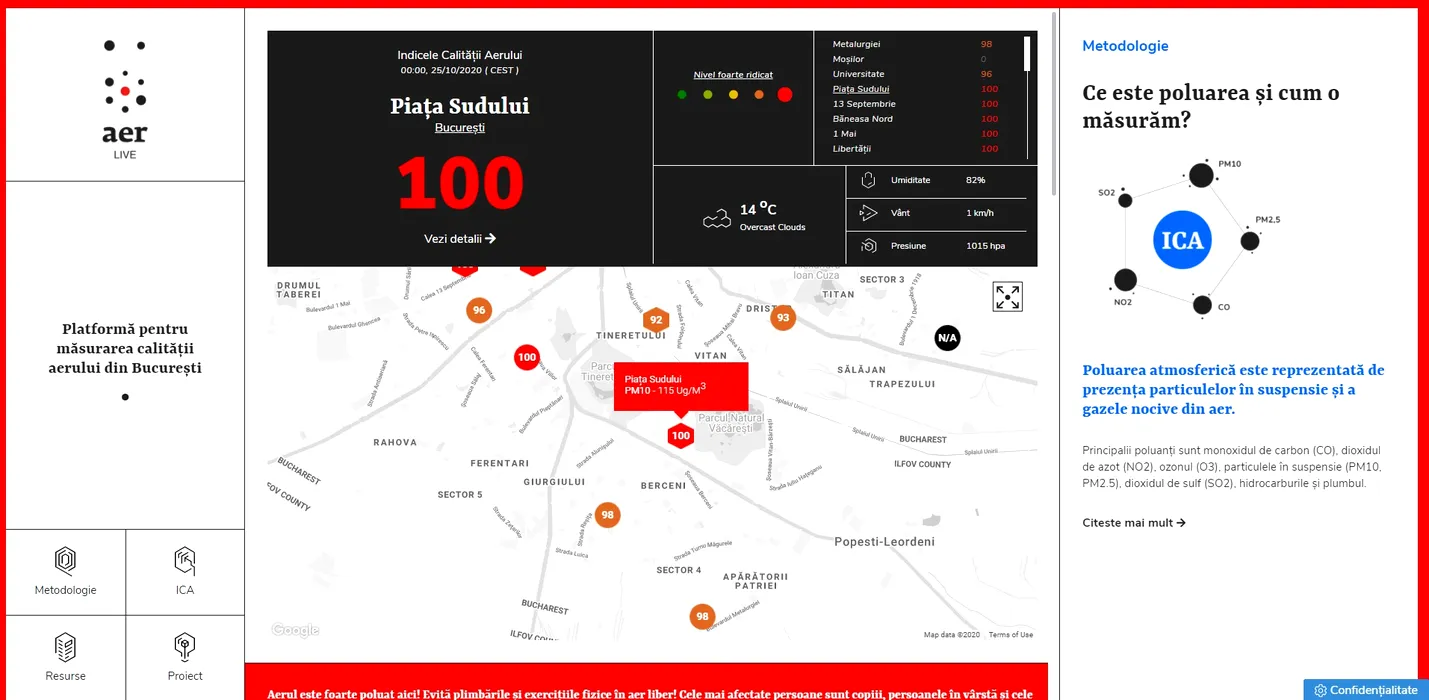Select Piața Sudului in station list
Viewport: 1429px width, 700px height.
(x=861, y=89)
